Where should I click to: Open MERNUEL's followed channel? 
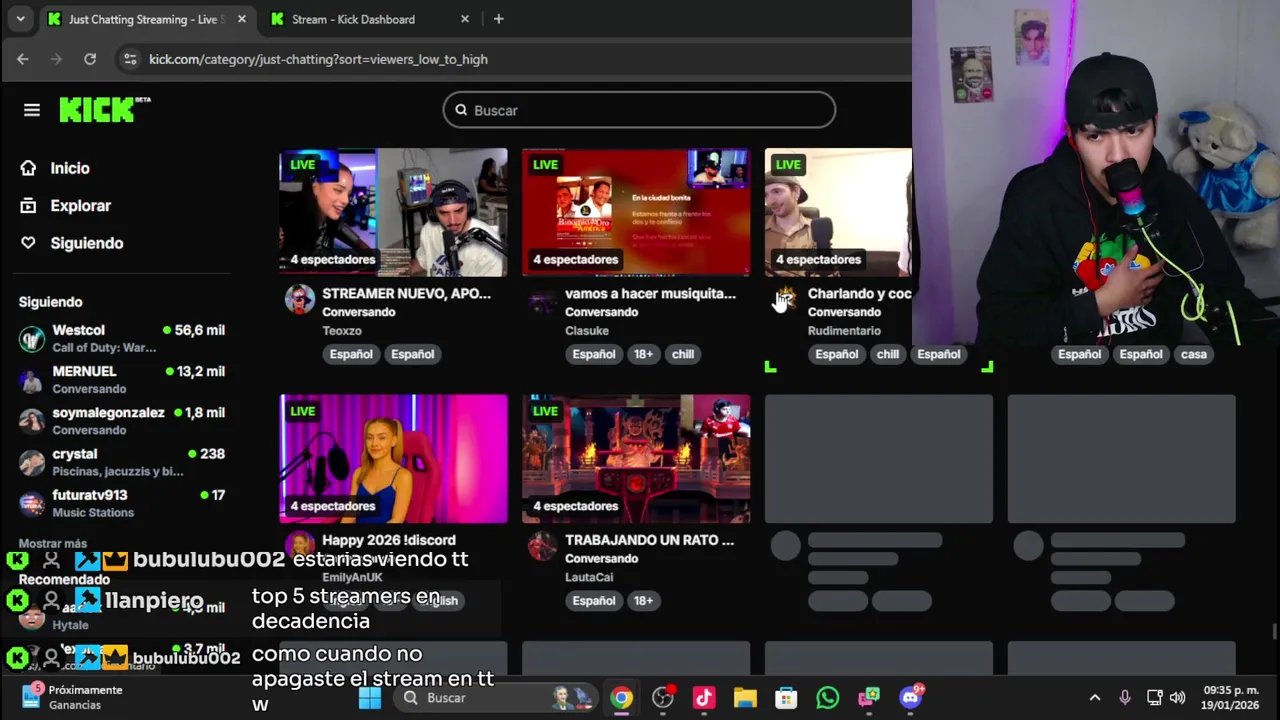point(122,379)
